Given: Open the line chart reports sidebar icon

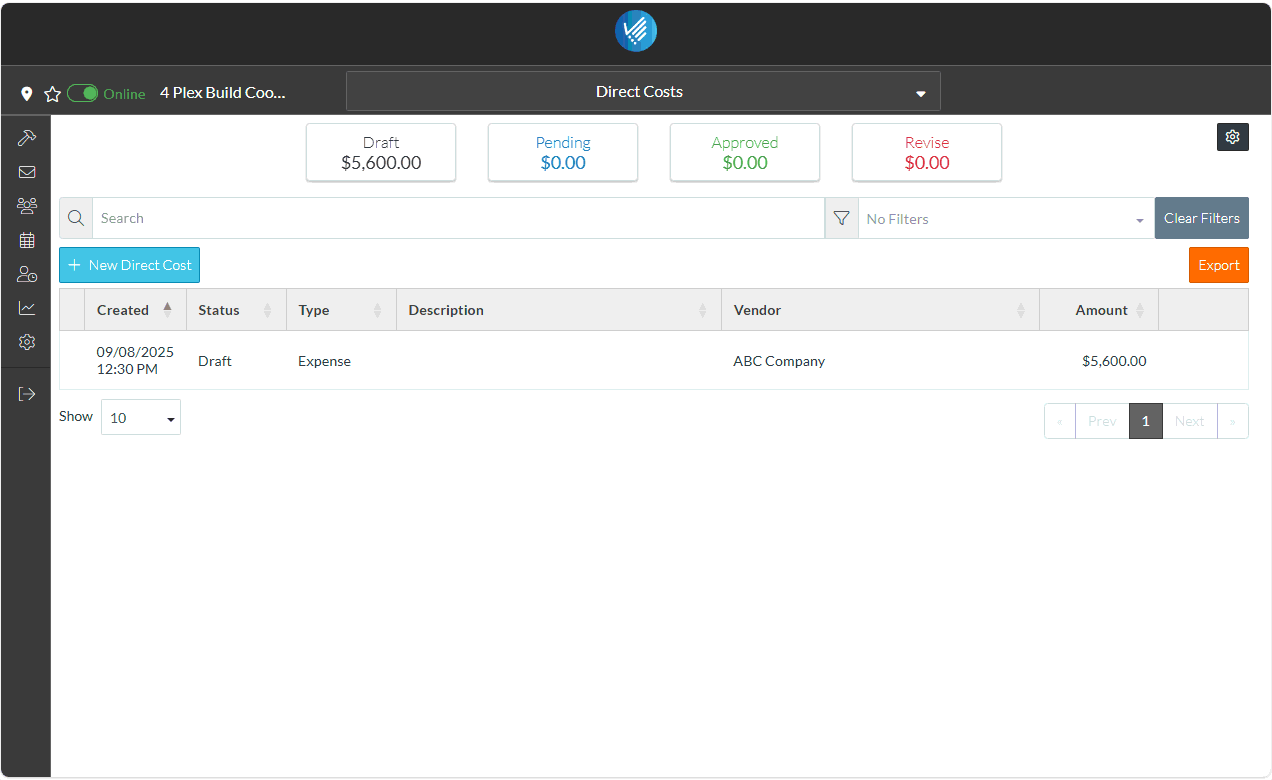Looking at the screenshot, I should tap(27, 308).
